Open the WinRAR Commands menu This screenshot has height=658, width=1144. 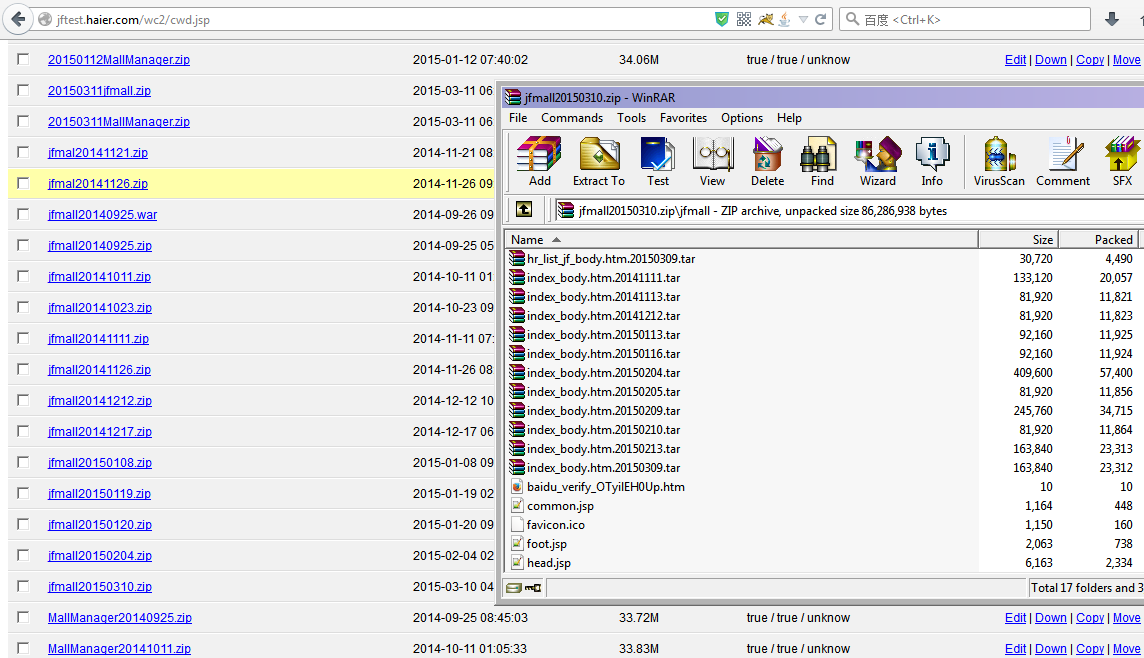(572, 117)
